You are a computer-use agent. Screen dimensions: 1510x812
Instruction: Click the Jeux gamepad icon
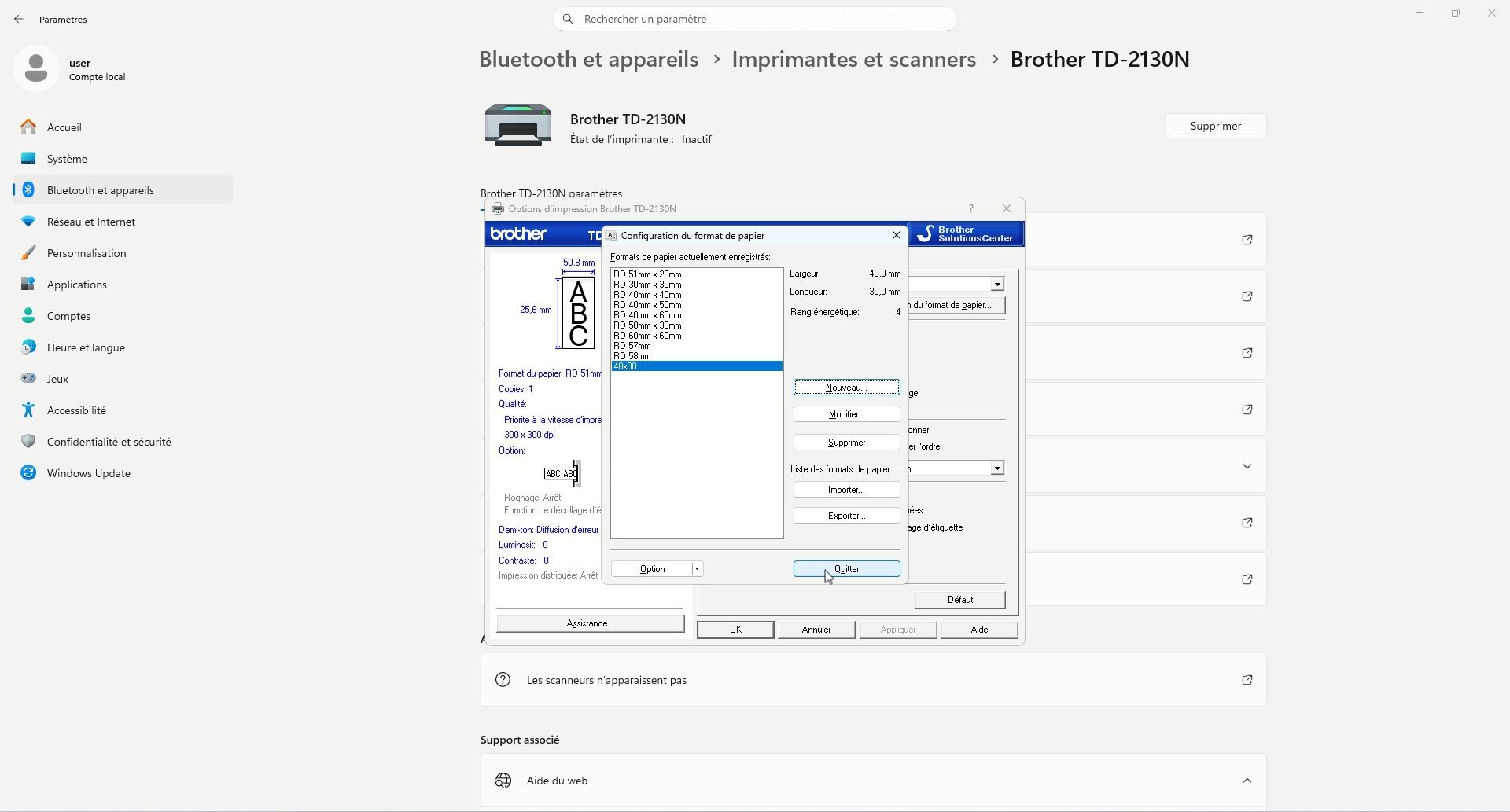click(x=28, y=379)
